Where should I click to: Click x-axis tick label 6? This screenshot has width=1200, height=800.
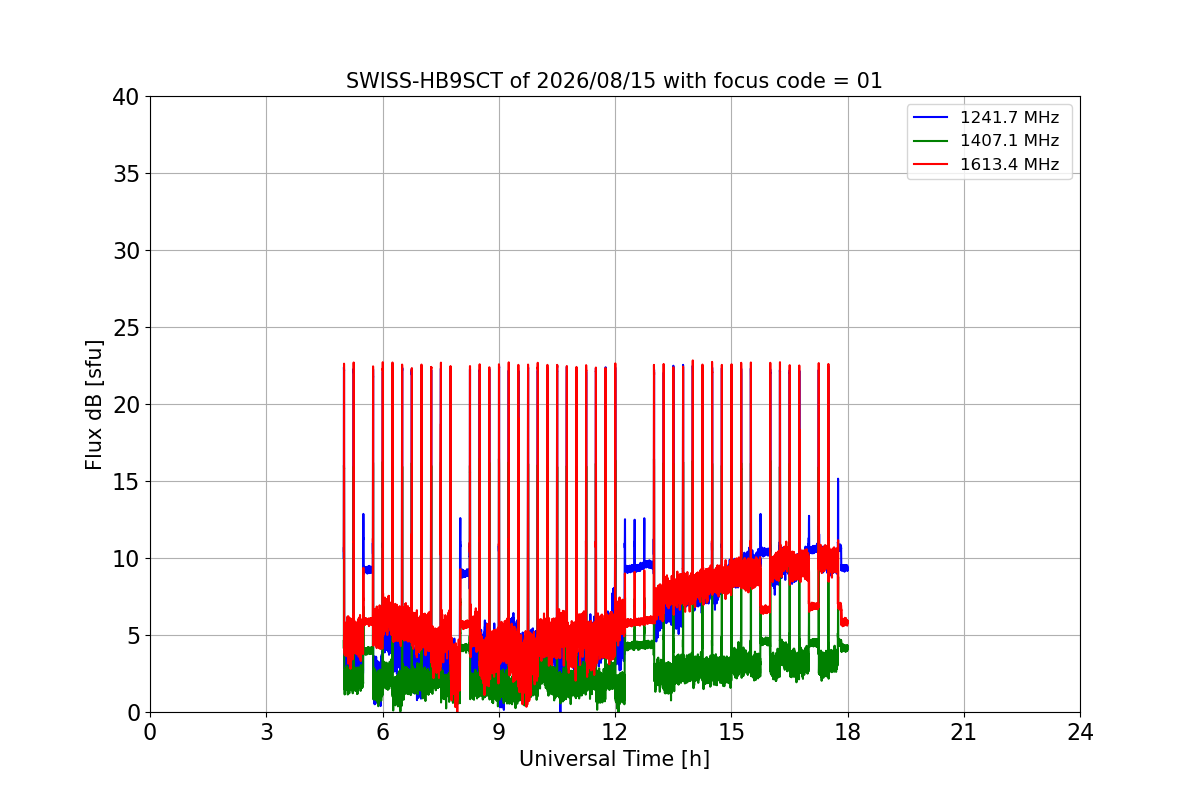(x=382, y=732)
